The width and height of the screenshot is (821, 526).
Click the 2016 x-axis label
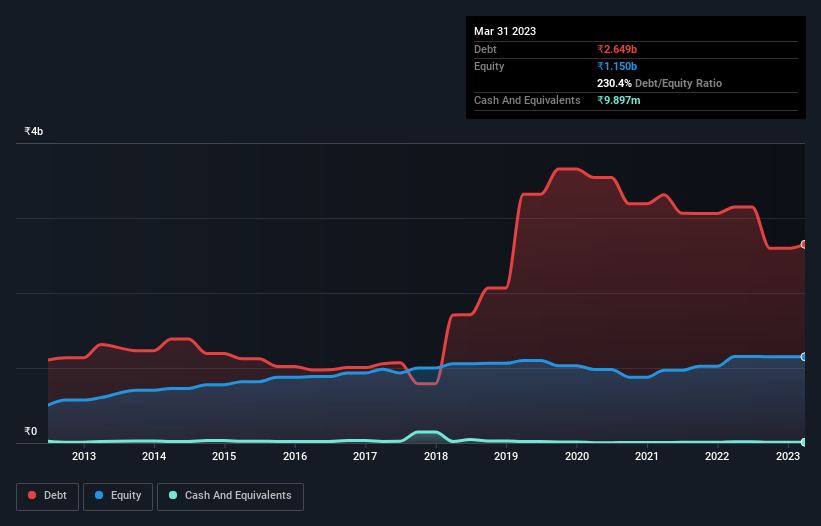[295, 456]
